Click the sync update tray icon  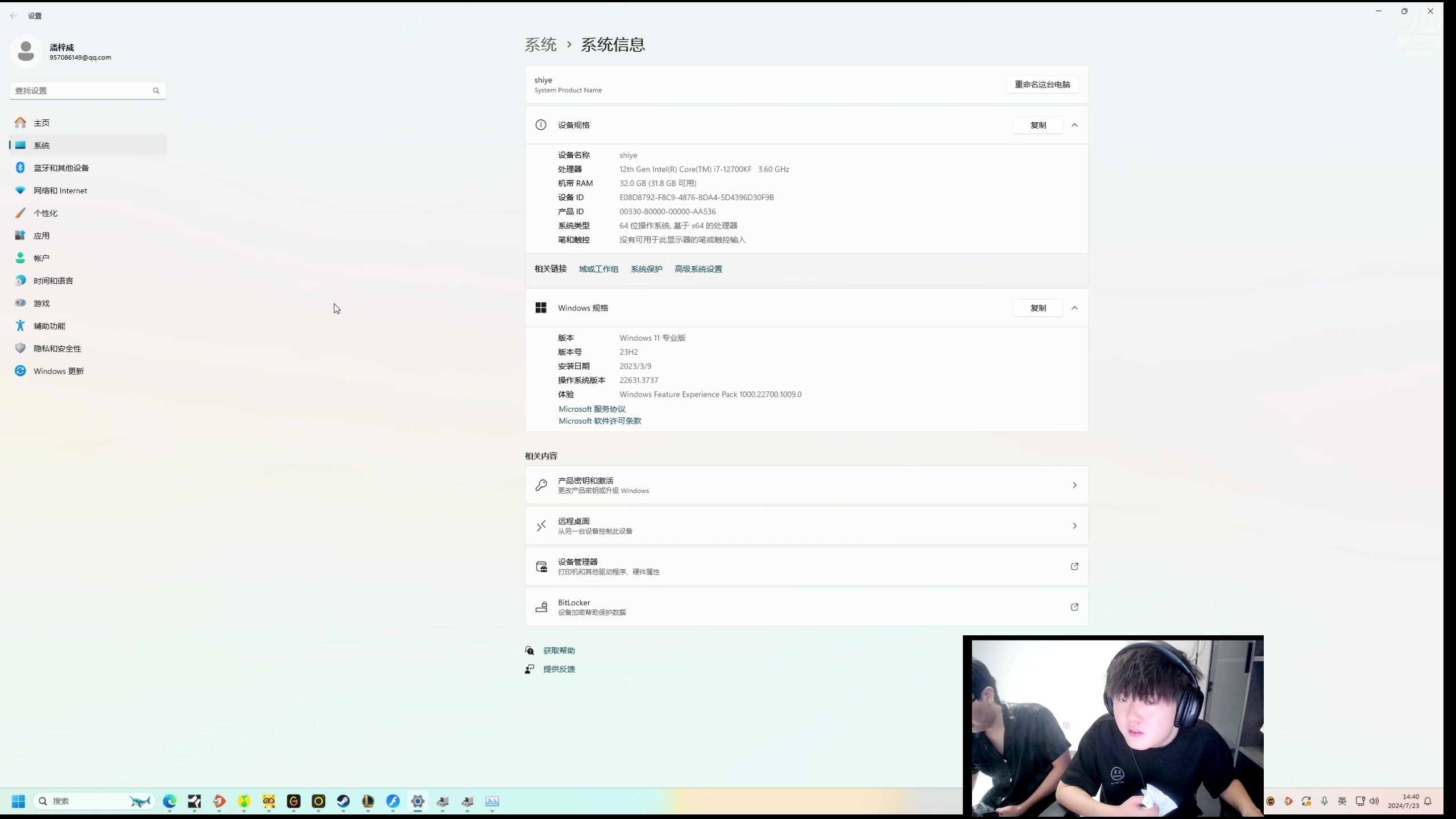(1306, 801)
